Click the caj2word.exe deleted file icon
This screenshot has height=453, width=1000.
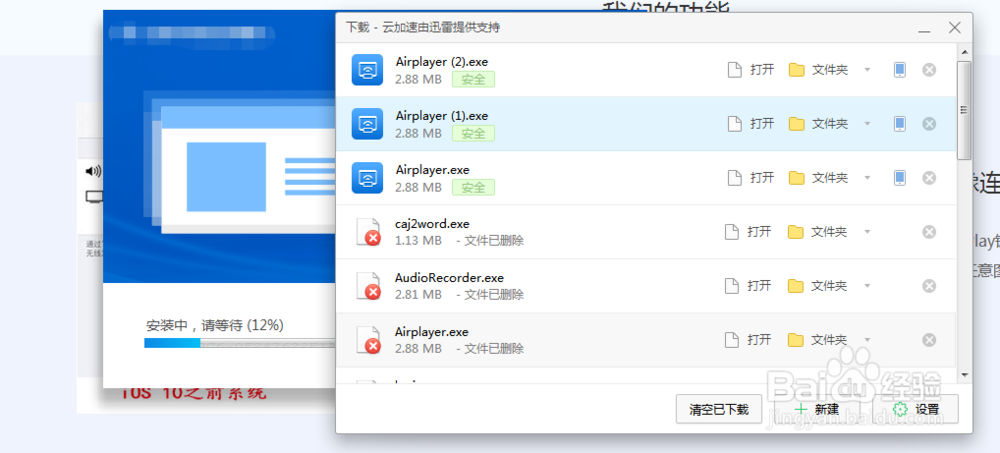tap(368, 232)
